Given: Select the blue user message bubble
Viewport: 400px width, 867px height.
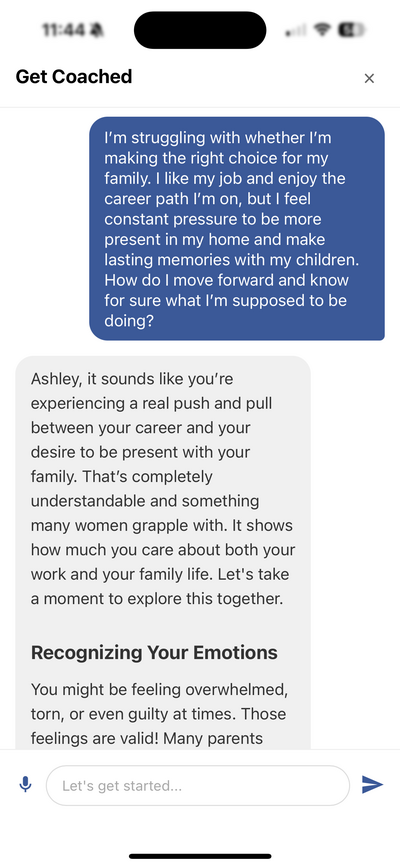Looking at the screenshot, I should pyautogui.click(x=237, y=228).
